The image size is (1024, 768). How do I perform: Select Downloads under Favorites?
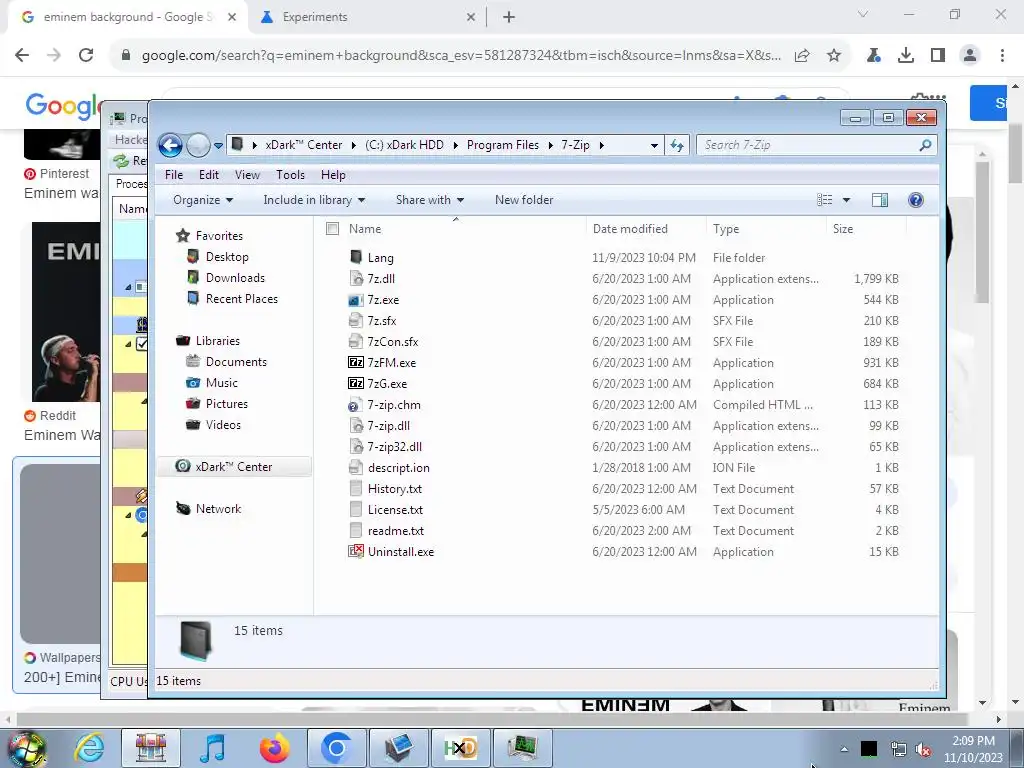click(x=235, y=278)
